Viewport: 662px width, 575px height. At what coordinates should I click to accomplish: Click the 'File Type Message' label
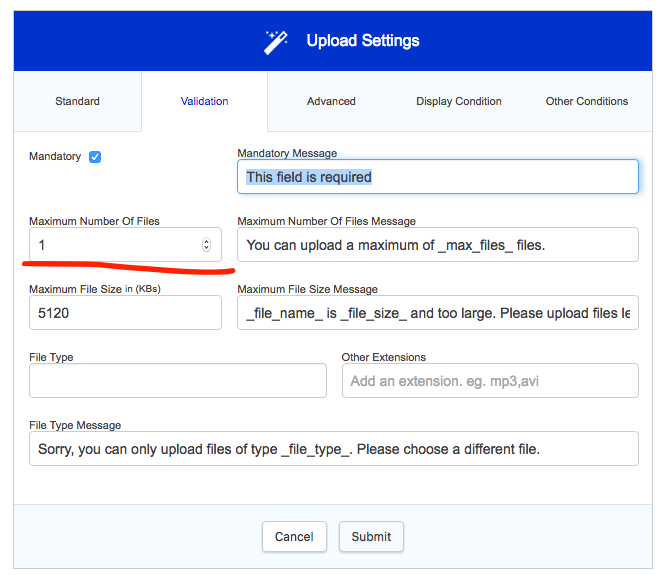point(75,425)
